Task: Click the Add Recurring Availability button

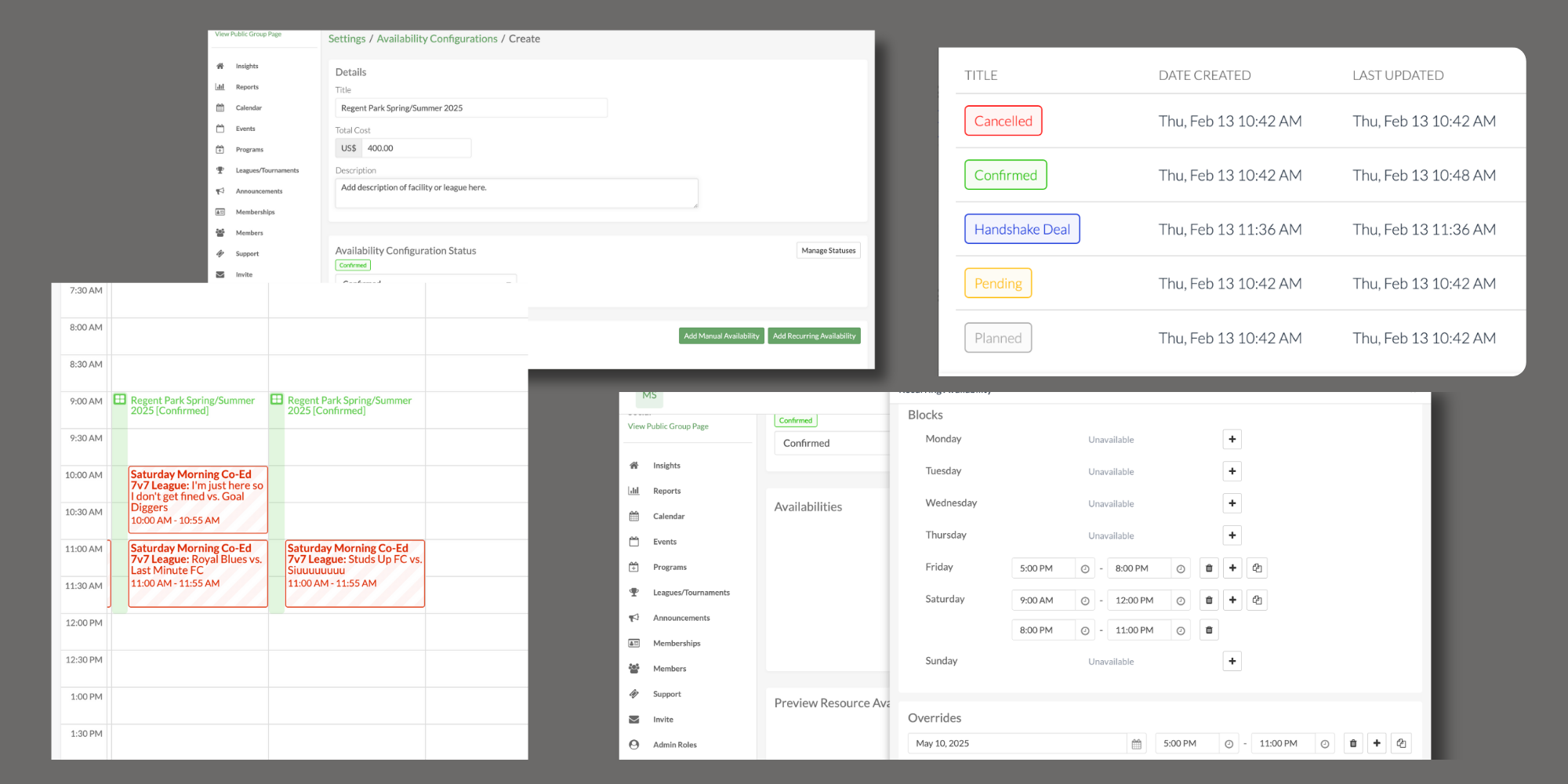Action: tap(814, 336)
